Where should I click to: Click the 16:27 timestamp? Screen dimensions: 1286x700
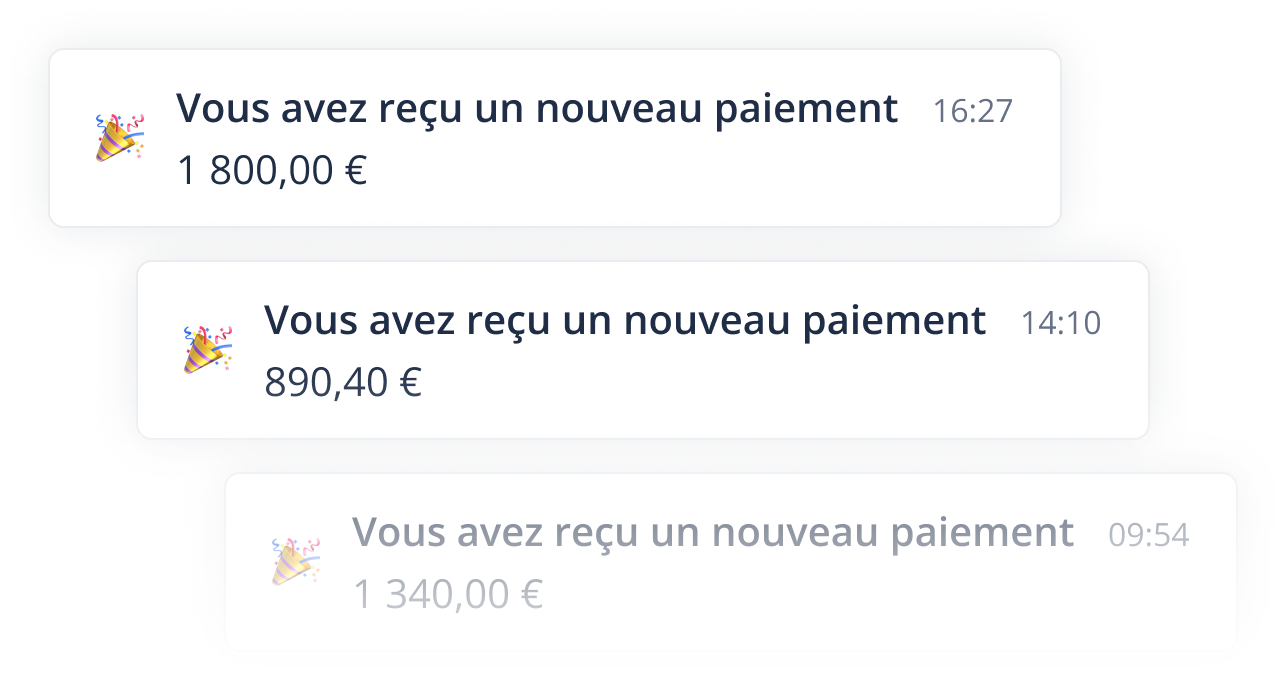point(972,112)
